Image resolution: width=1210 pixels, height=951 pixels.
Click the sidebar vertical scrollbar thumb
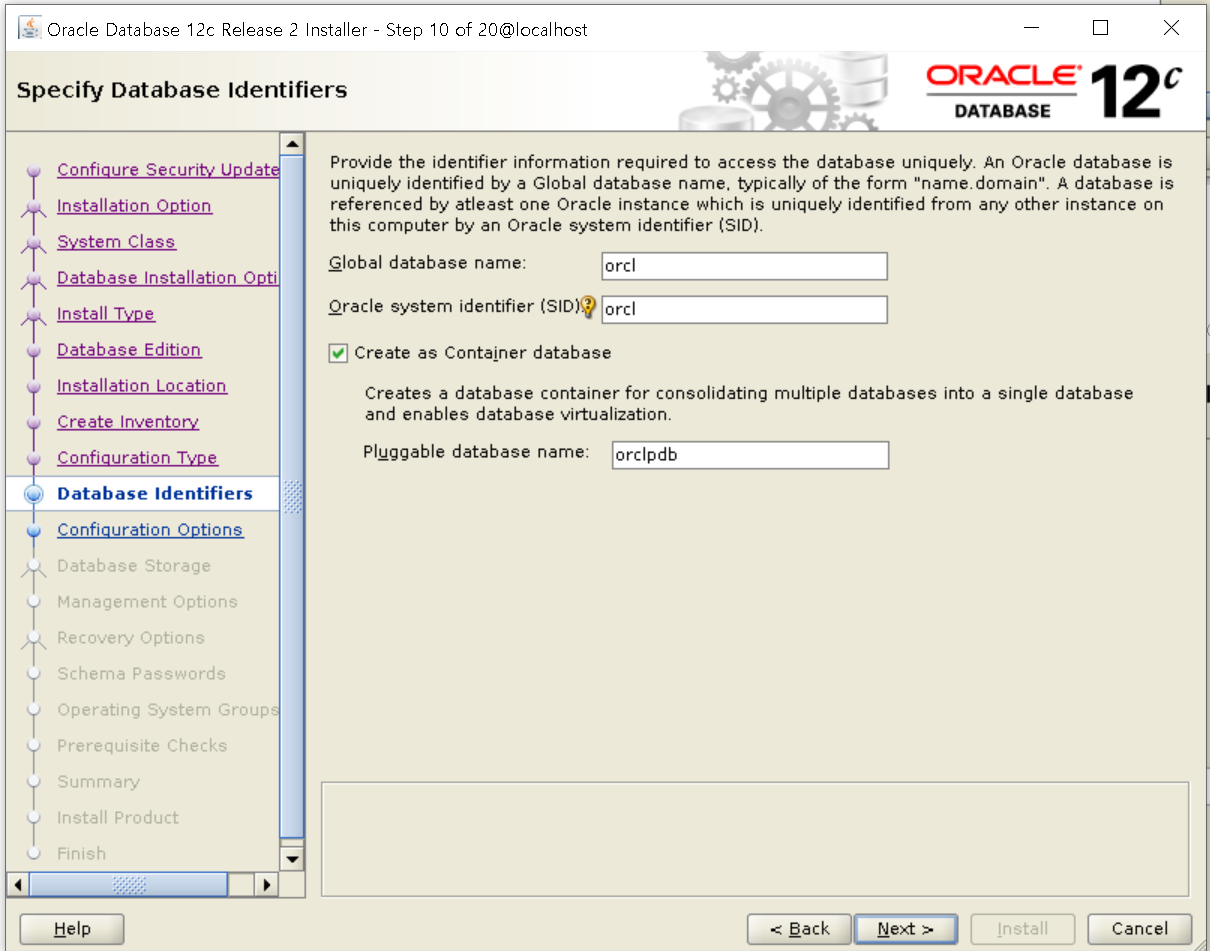click(292, 495)
